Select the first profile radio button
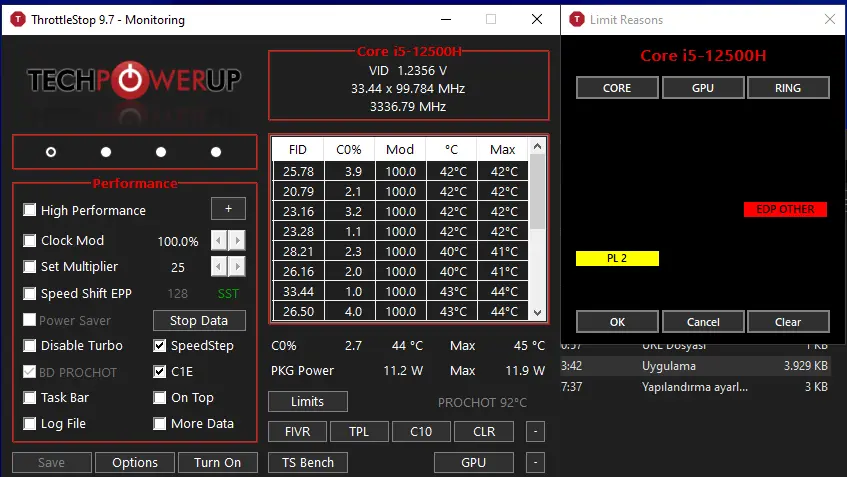 point(51,152)
